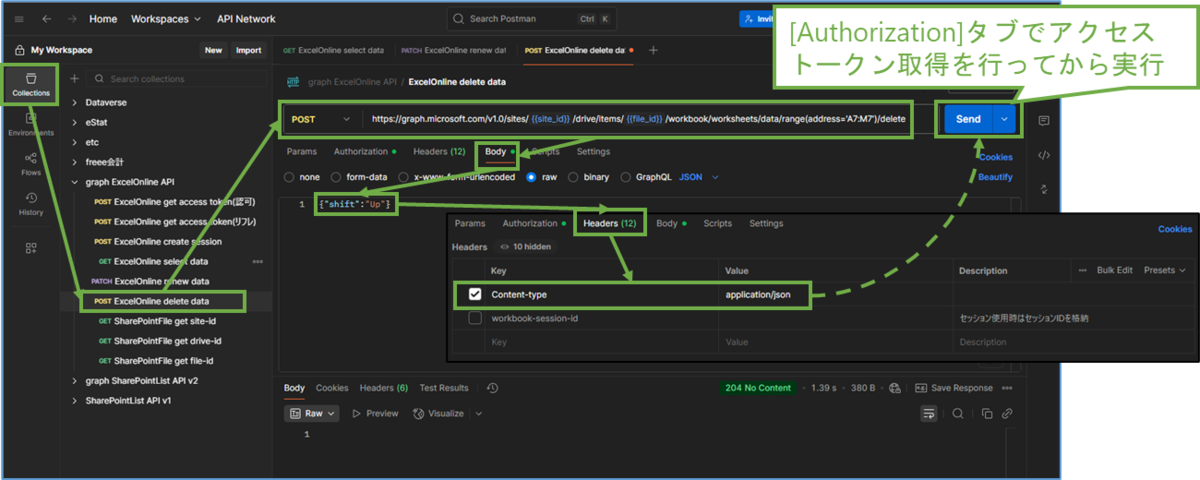Click the refresh icon in right sidebar
Screen dimensions: 1200x480
pos(1044,189)
